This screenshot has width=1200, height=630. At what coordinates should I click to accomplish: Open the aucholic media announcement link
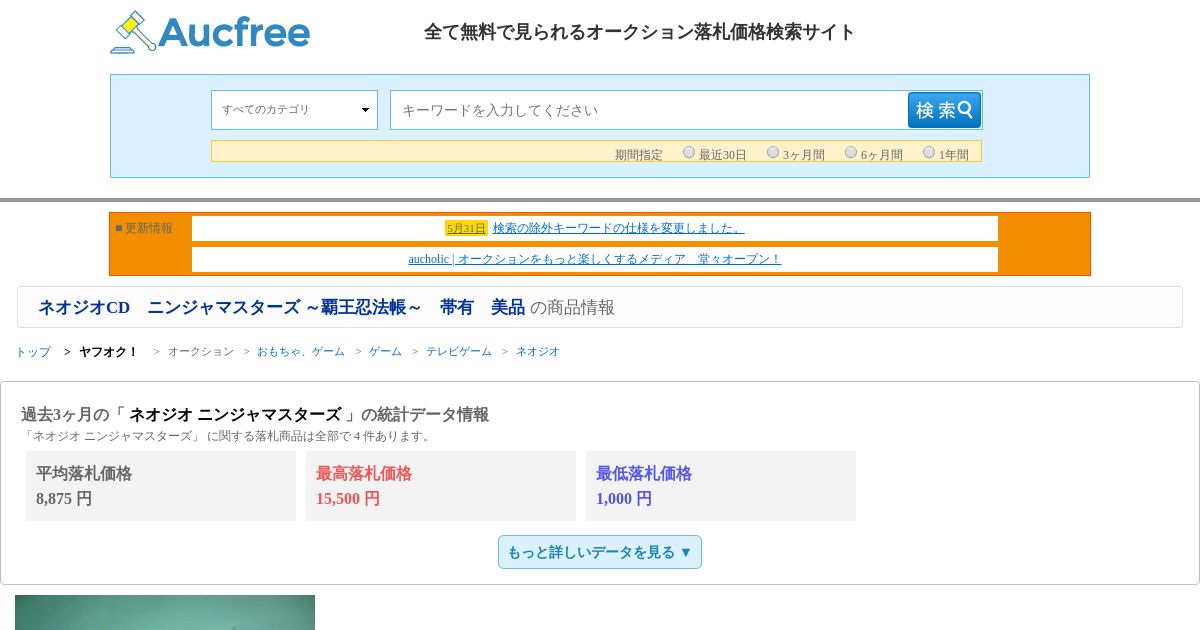pos(594,259)
